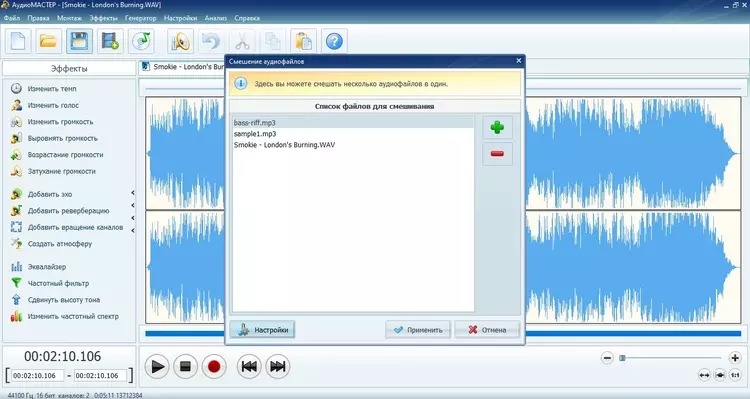Open the Правка menu
This screenshot has width=750, height=399.
click(x=38, y=18)
